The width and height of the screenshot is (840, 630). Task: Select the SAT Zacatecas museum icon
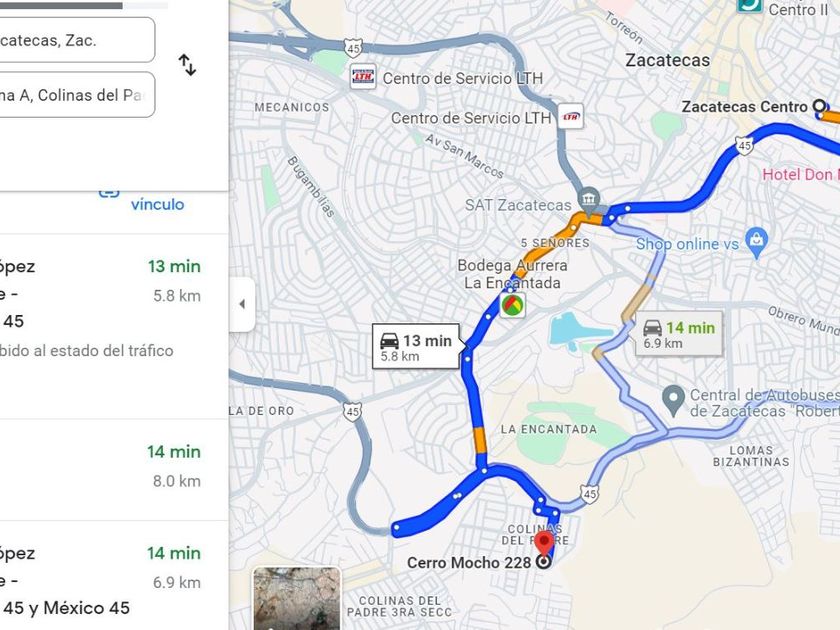click(x=589, y=199)
